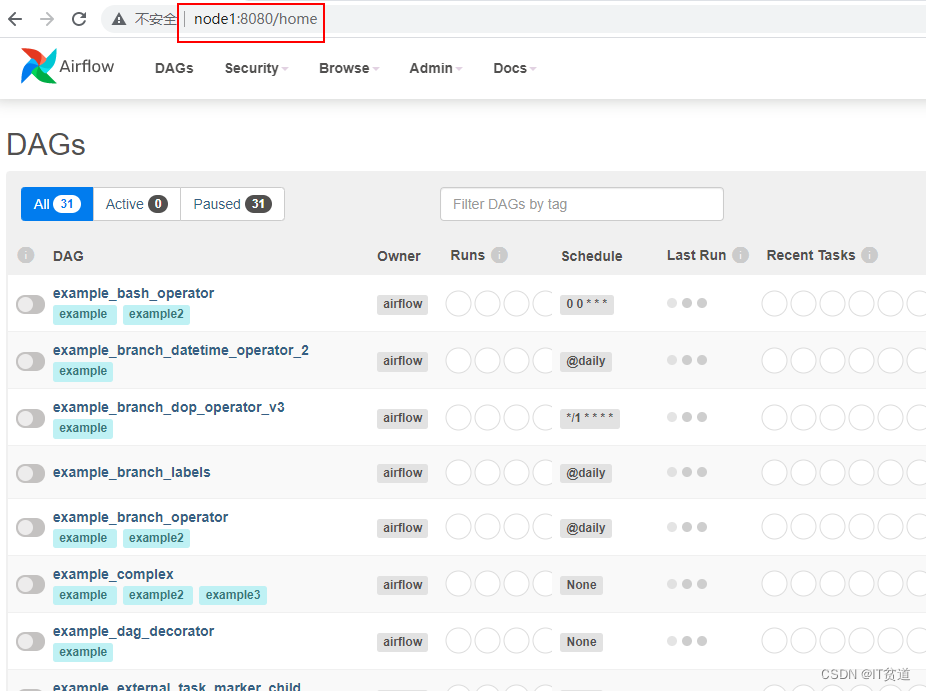The image size is (926, 691).
Task: Toggle pause switch for example_bash_operator
Action: click(31, 305)
